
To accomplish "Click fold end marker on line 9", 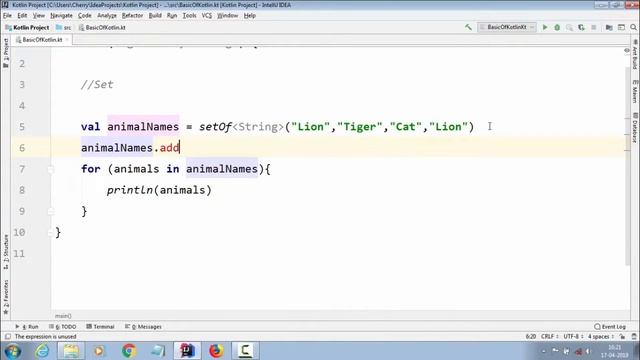I will (x=51, y=211).
